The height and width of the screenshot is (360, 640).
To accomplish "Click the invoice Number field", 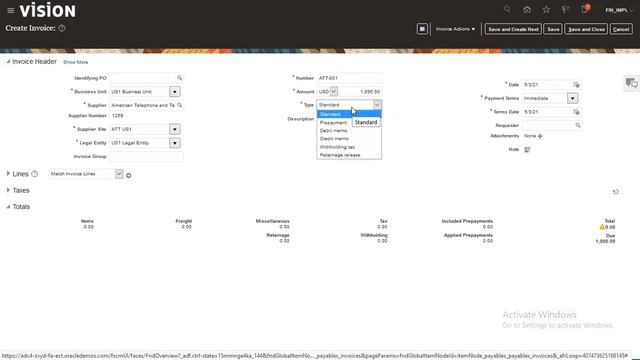I will point(349,78).
